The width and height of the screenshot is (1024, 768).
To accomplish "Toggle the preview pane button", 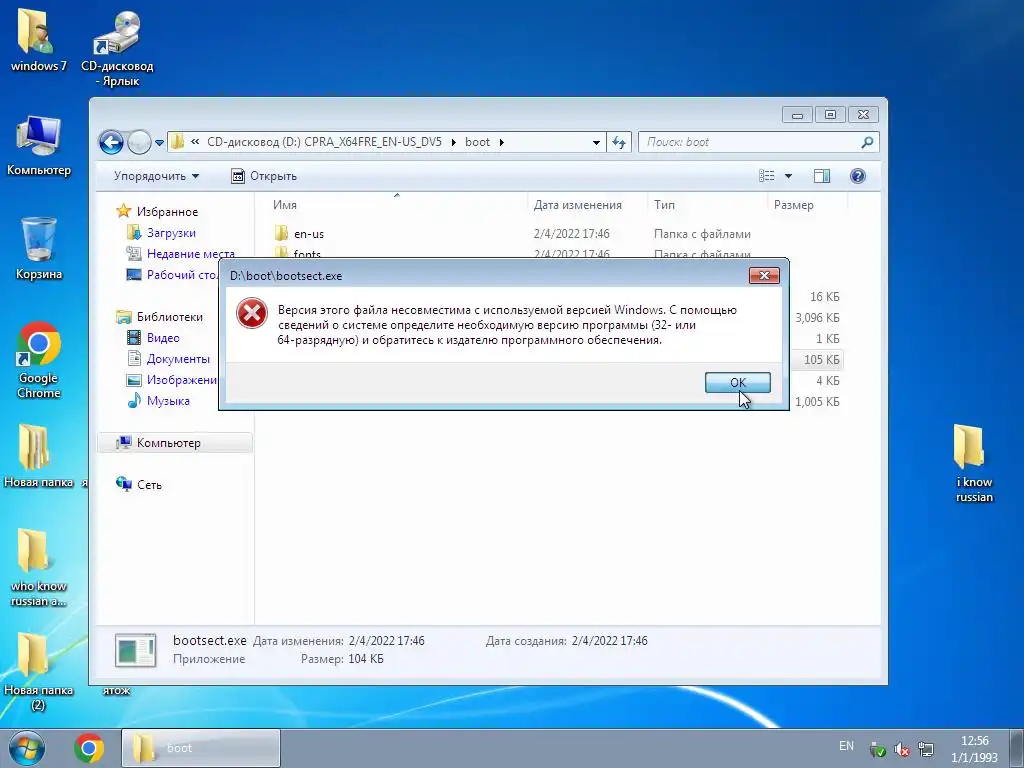I will 822,176.
